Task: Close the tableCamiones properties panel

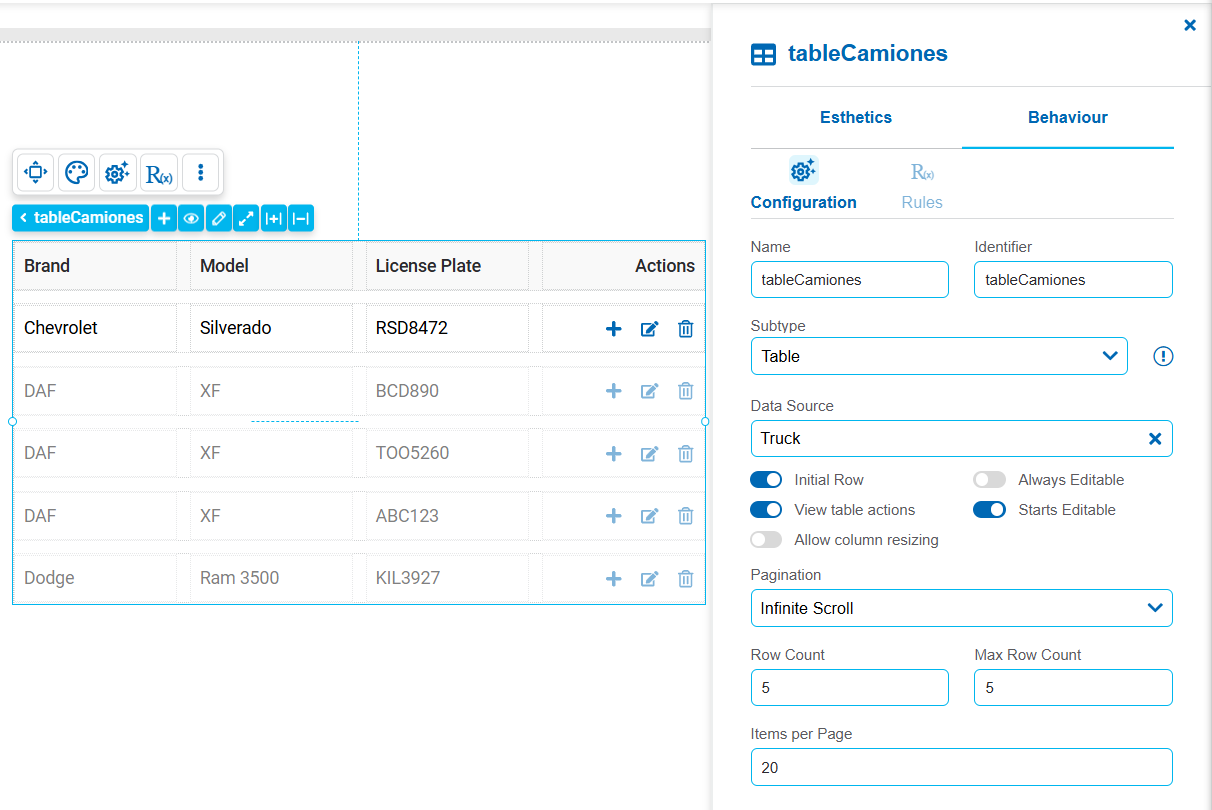Action: pyautogui.click(x=1190, y=25)
